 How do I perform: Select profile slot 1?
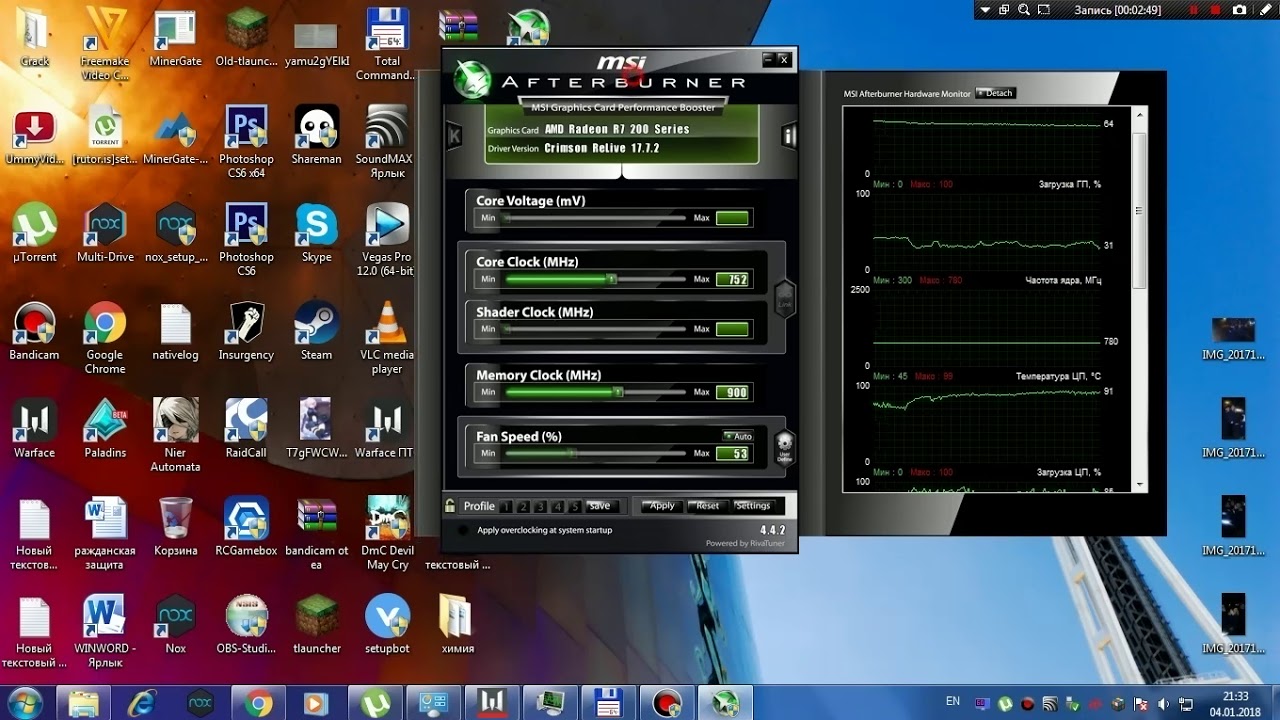tap(506, 506)
